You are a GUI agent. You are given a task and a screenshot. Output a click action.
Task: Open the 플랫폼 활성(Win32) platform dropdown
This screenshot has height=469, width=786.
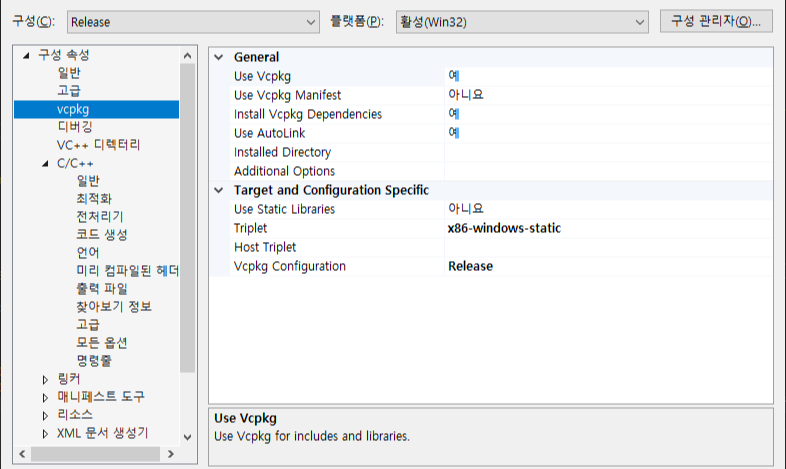(522, 22)
